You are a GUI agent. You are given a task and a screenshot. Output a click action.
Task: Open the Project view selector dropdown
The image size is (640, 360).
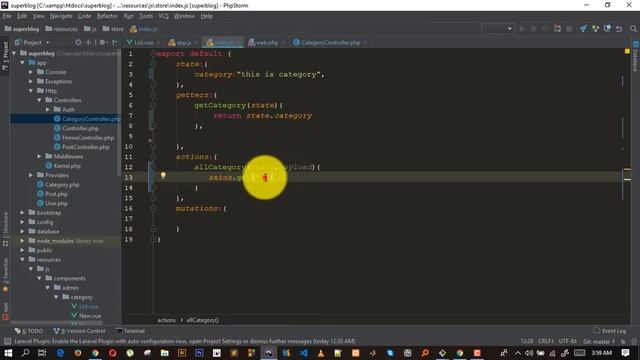tap(32, 42)
